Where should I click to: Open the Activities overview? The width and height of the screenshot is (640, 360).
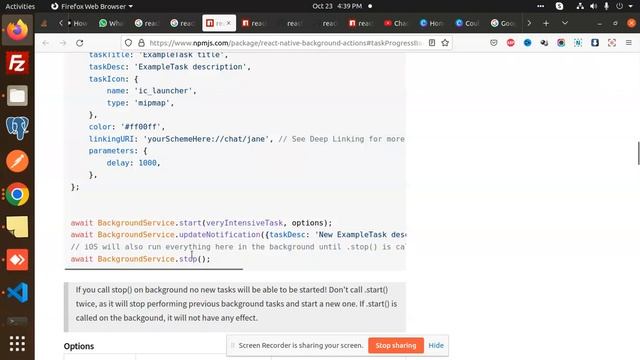[x=20, y=6]
